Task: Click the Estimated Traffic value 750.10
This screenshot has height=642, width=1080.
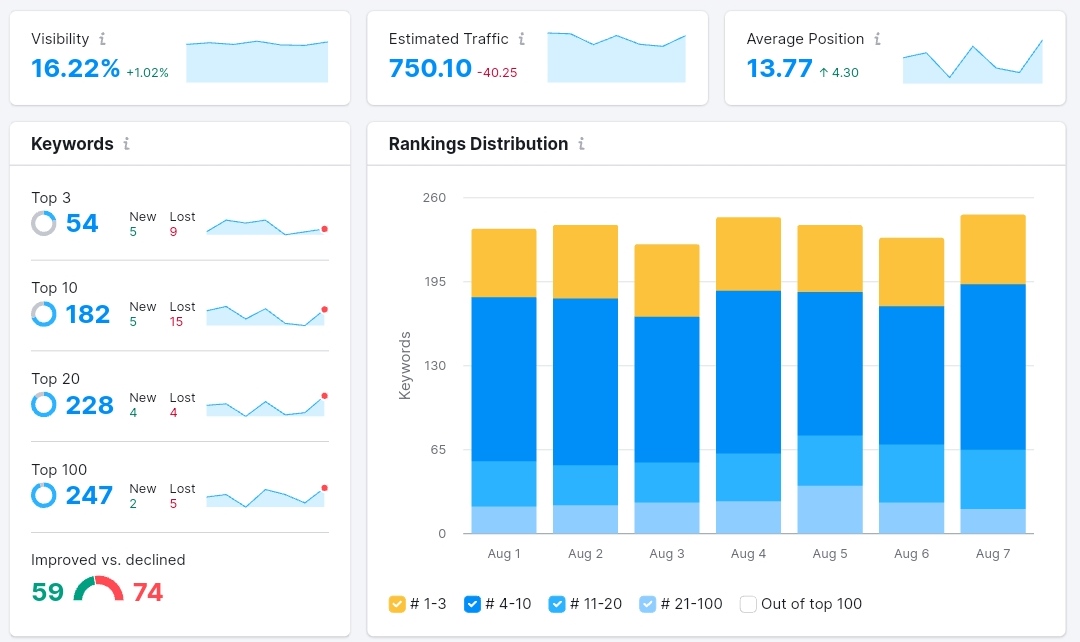Action: [430, 68]
